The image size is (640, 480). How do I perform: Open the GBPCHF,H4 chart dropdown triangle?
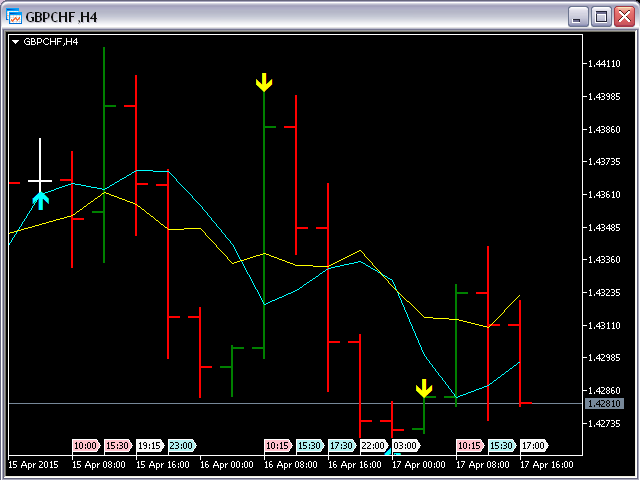point(16,42)
